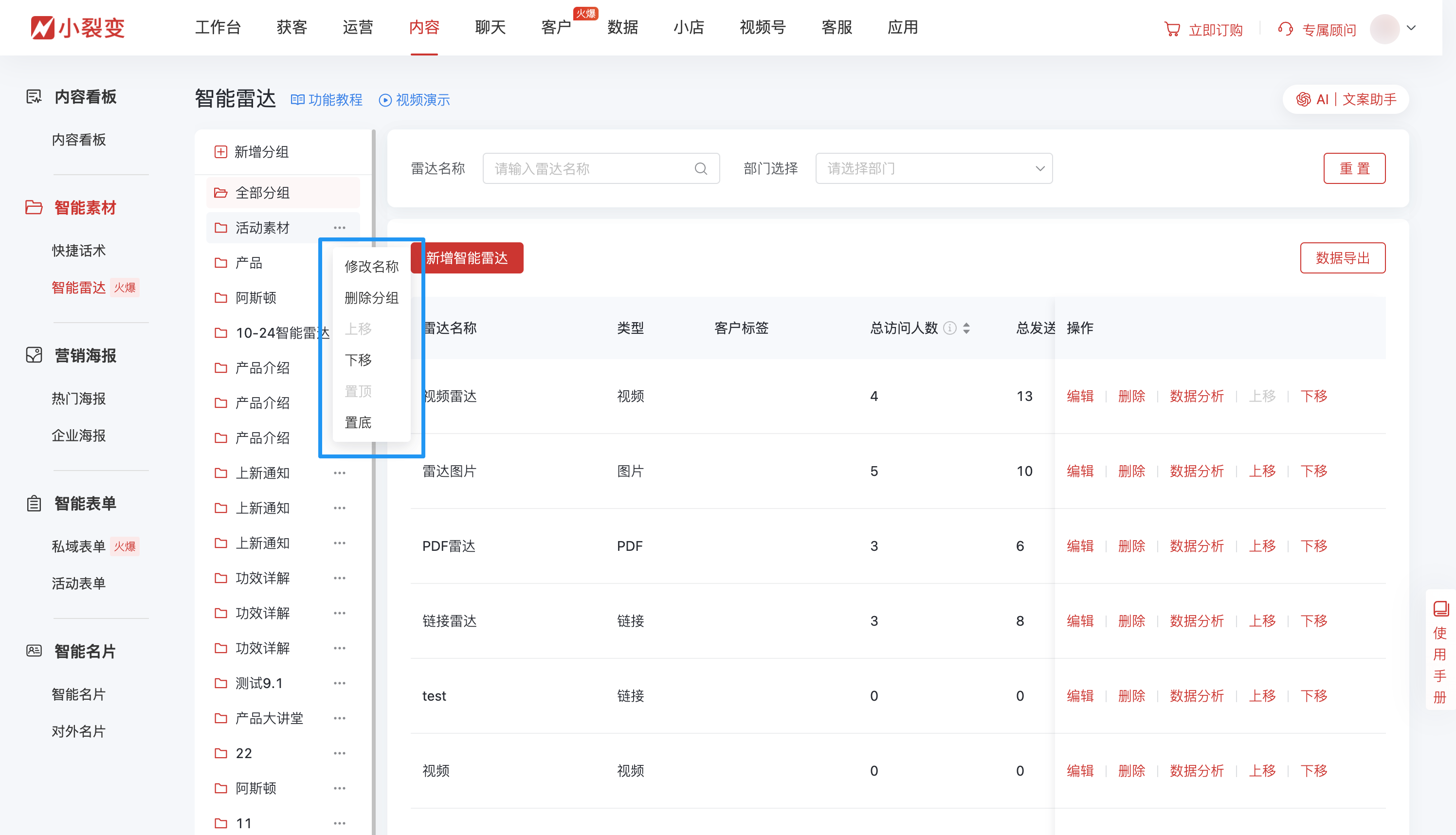Click the play icon for 视频演示
Image resolution: width=1456 pixels, height=835 pixels.
(x=385, y=100)
